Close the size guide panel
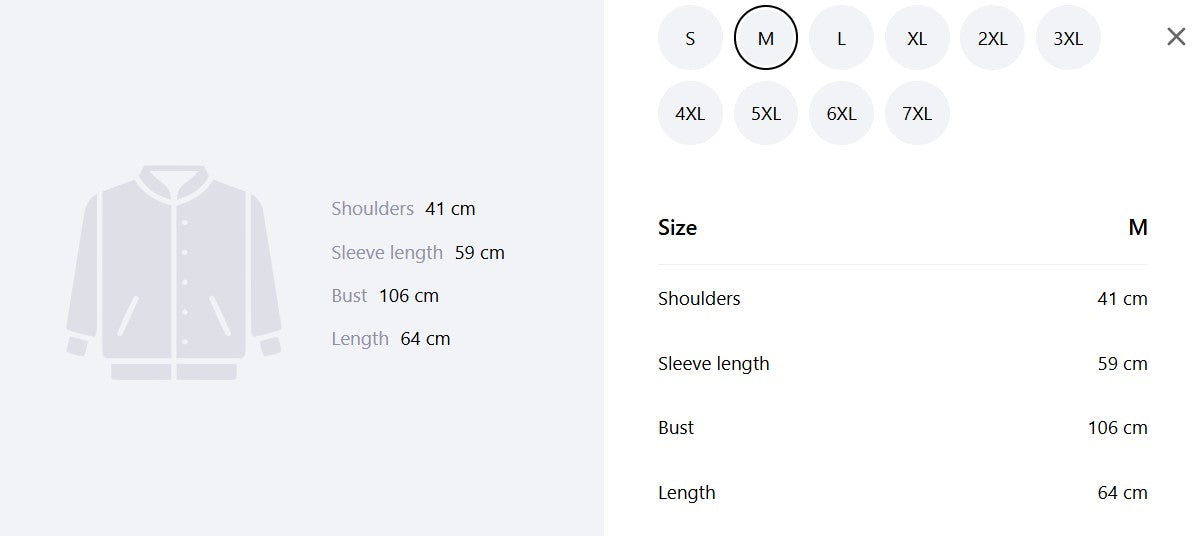 [1176, 37]
